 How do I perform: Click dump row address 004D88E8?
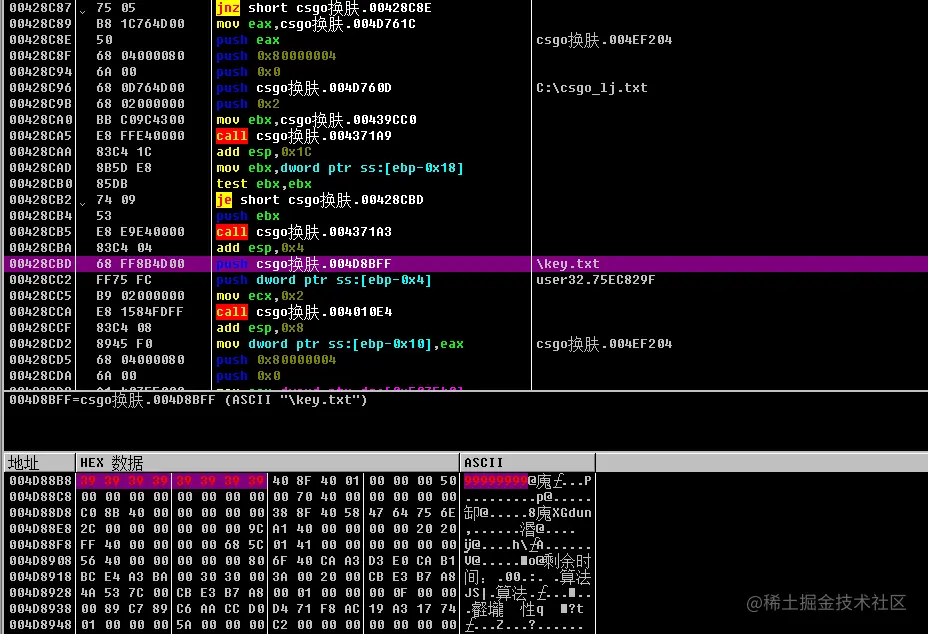click(40, 529)
